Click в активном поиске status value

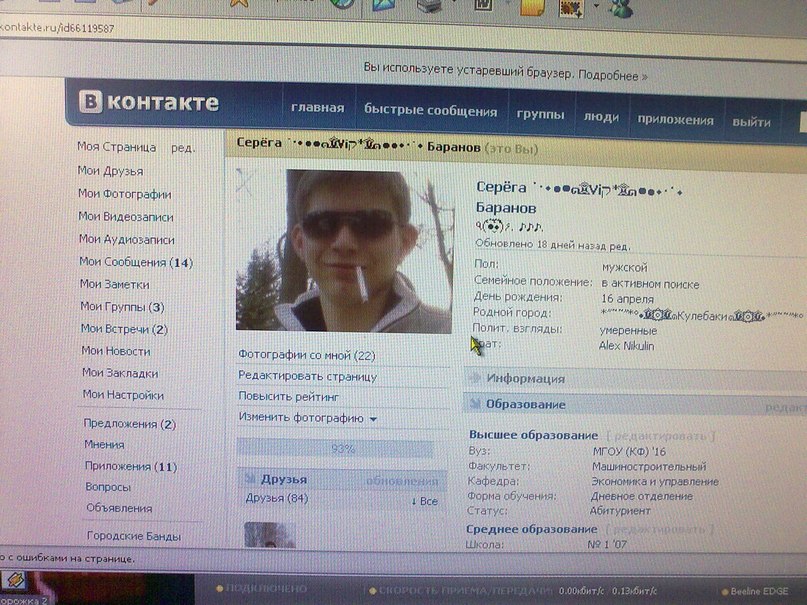point(650,284)
